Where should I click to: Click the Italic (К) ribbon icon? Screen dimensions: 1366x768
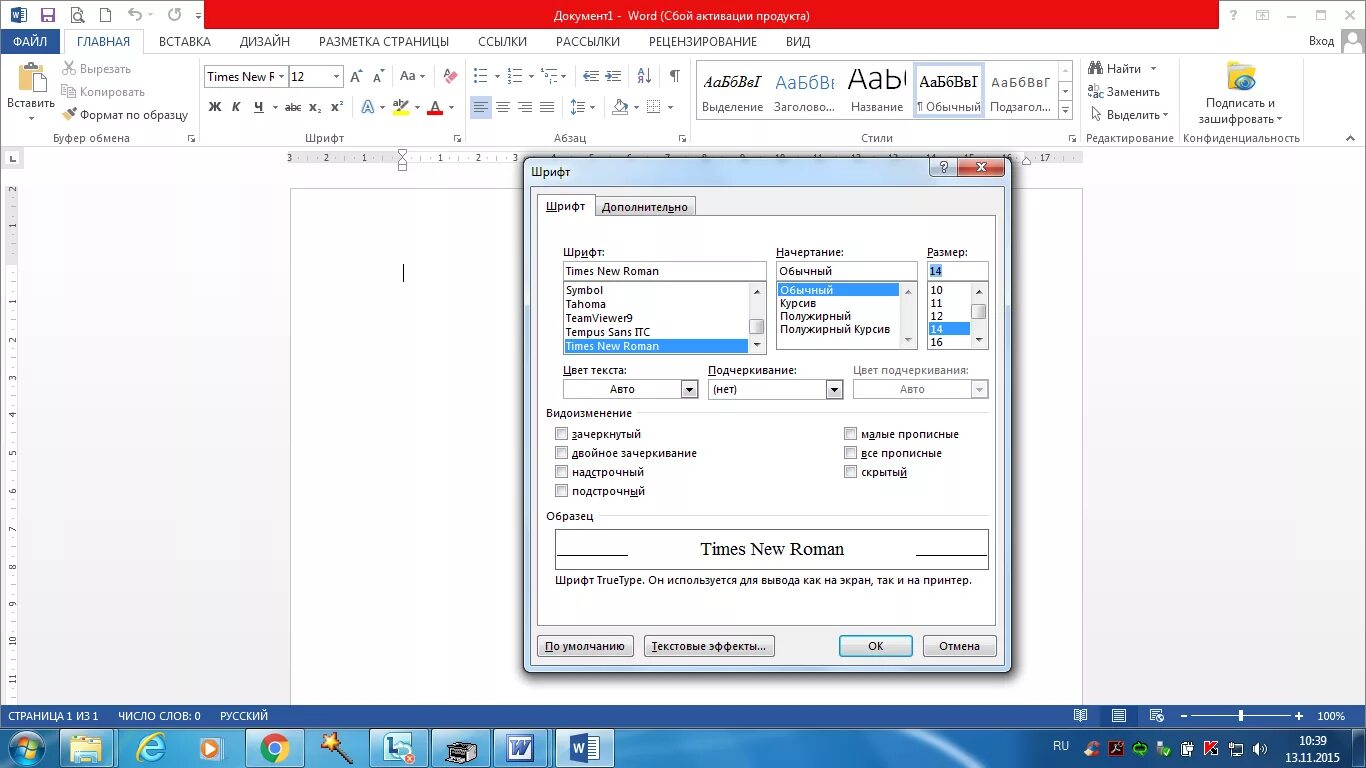[237, 107]
